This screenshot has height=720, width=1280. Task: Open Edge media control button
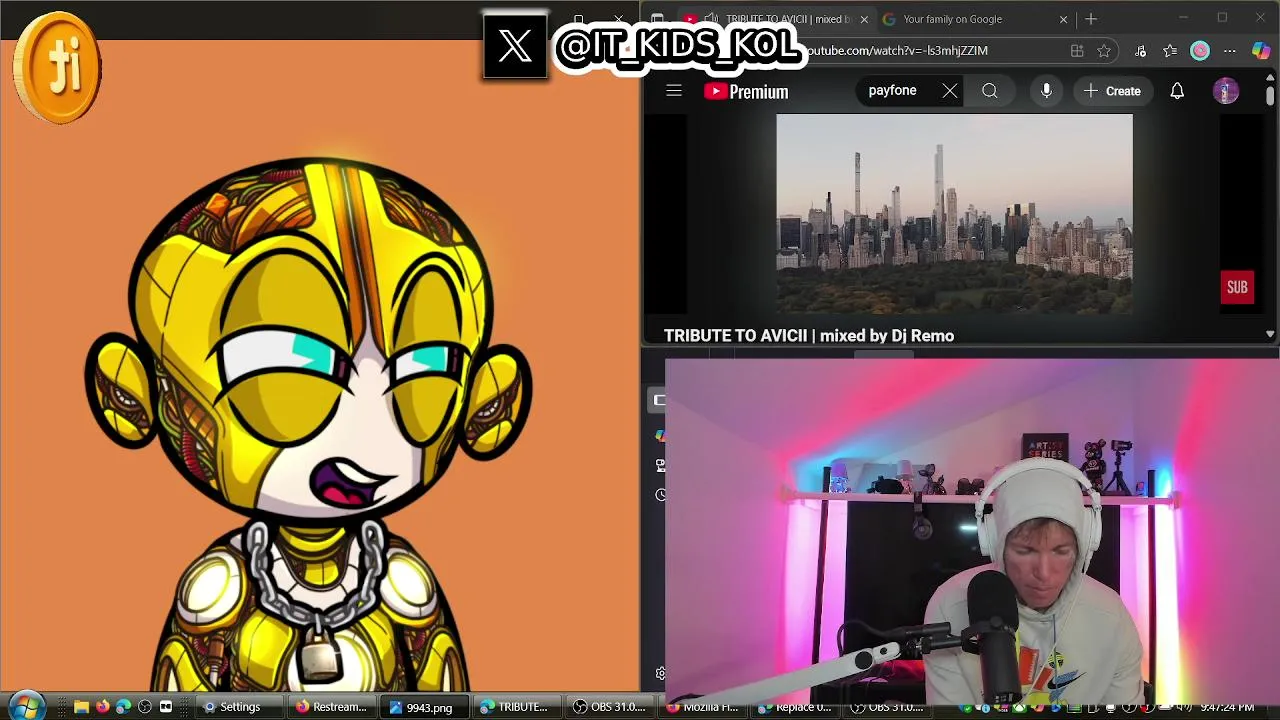pos(1140,51)
